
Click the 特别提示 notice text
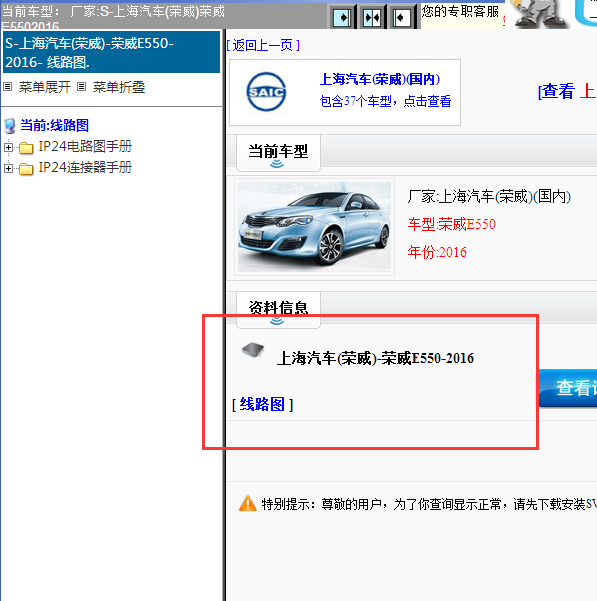[x=429, y=504]
